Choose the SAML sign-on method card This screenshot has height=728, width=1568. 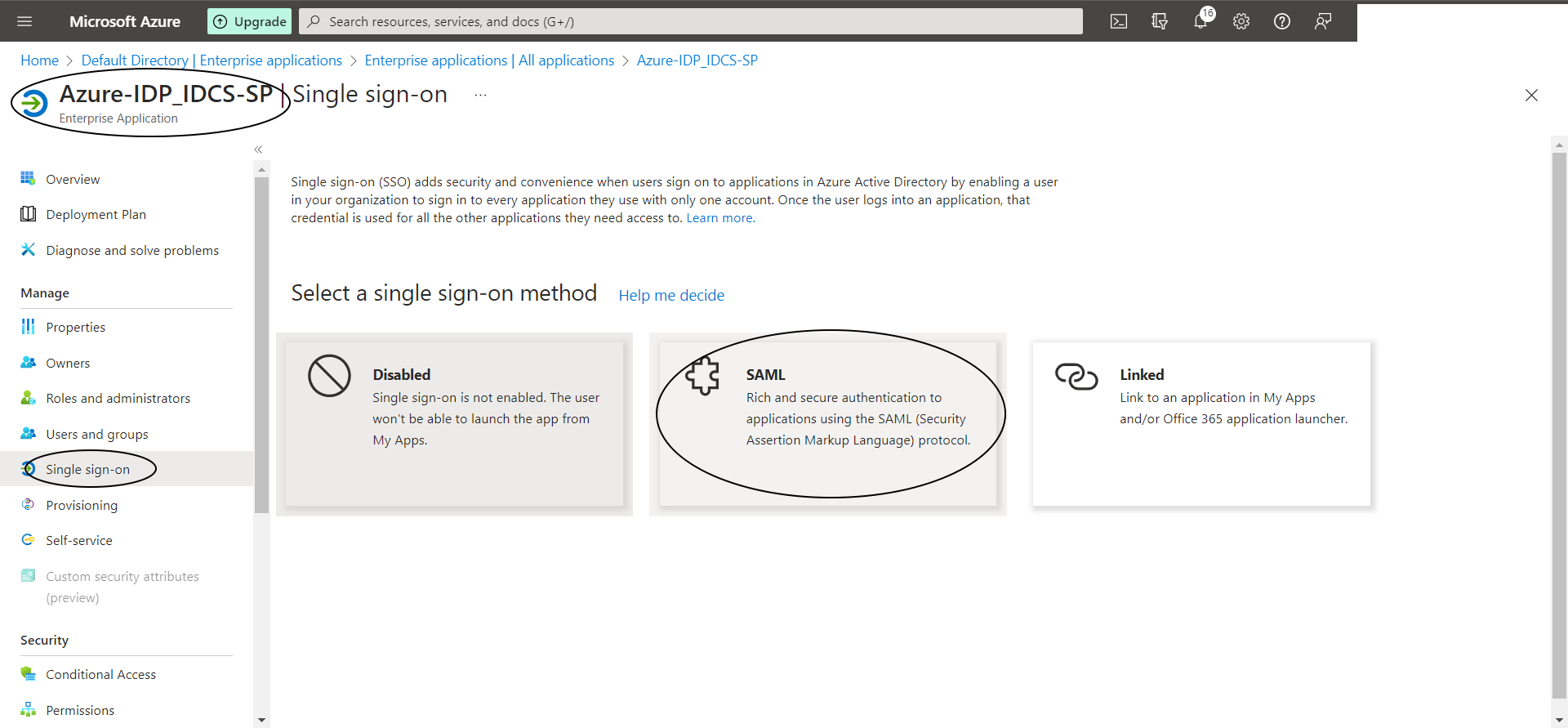(828, 424)
